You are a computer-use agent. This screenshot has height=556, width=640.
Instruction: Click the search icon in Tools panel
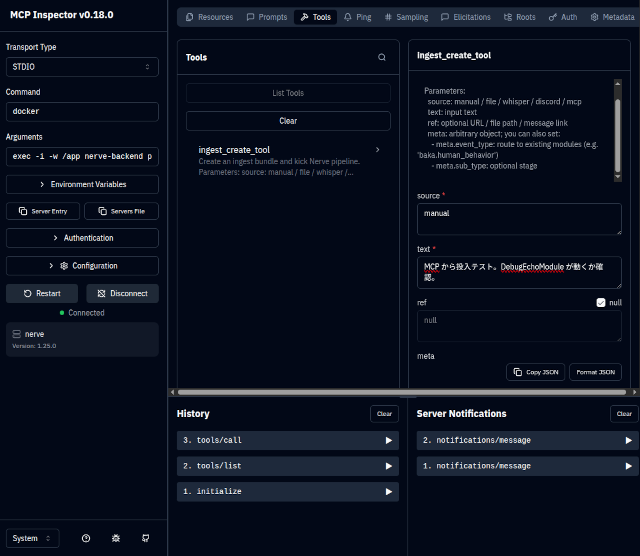(x=381, y=58)
